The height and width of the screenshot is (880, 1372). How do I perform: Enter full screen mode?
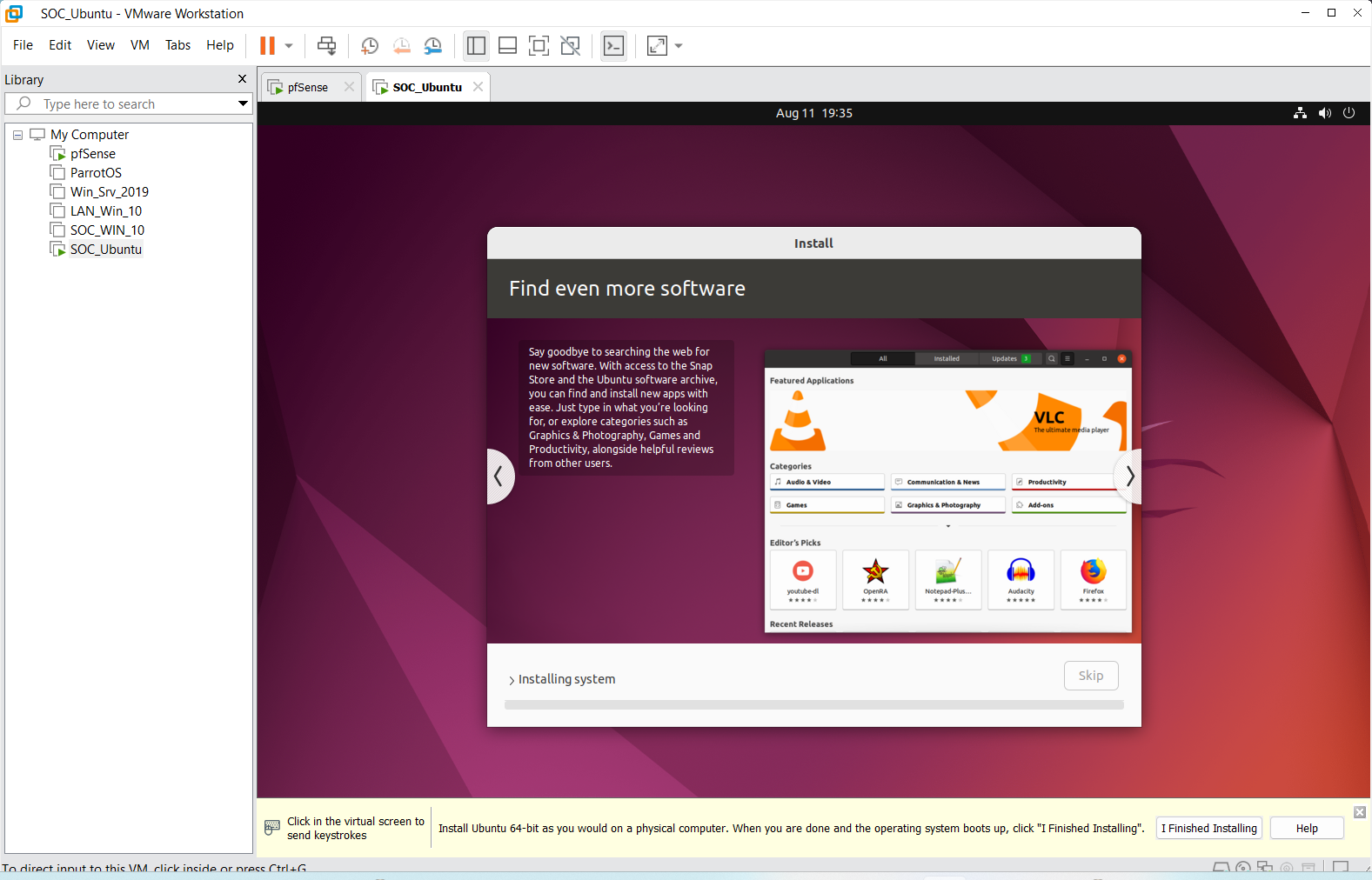[x=539, y=45]
